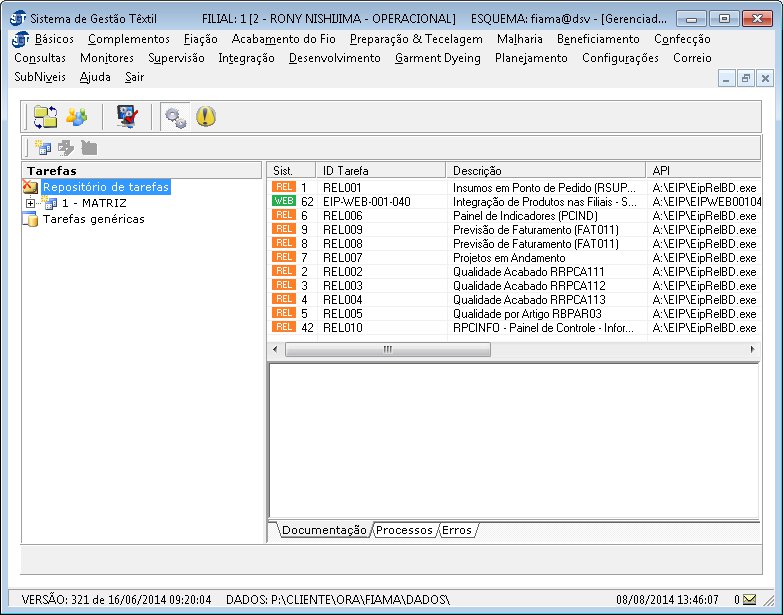This screenshot has height=615, width=783.
Task: Open the Ajuda menu
Action: coord(95,77)
